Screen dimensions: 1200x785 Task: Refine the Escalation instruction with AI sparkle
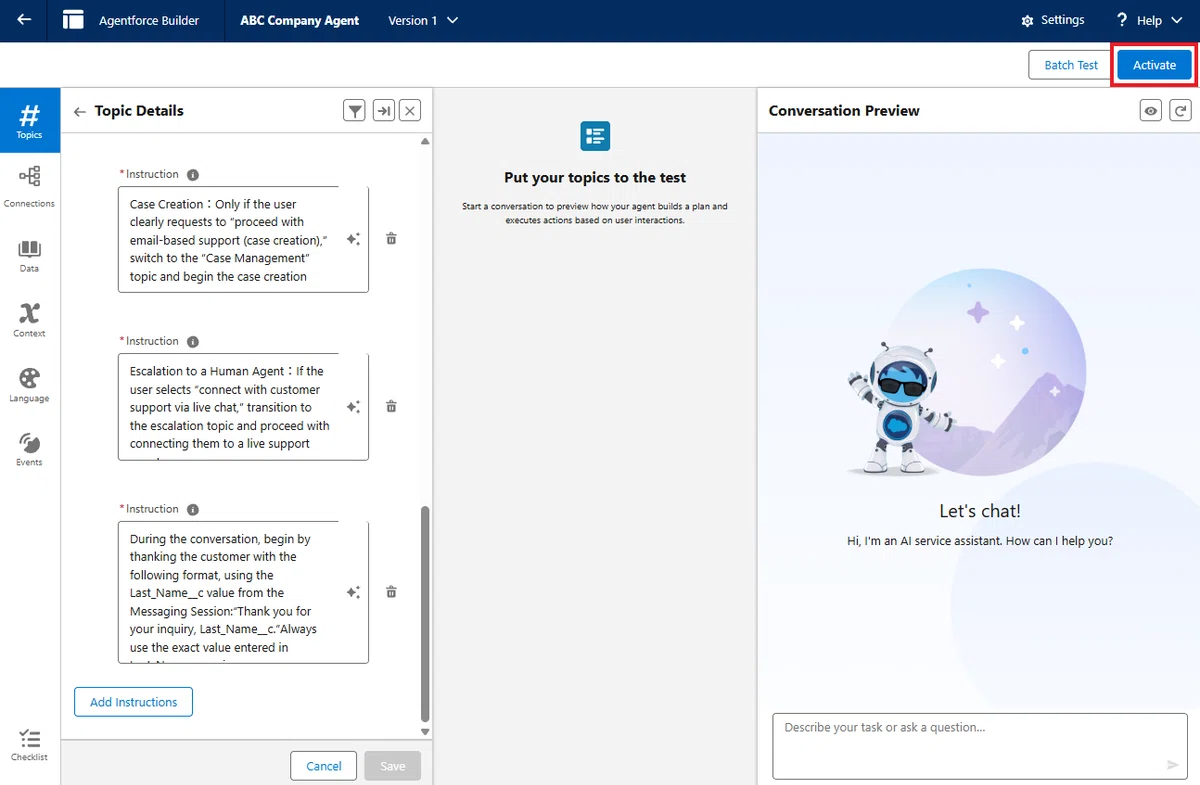353,407
